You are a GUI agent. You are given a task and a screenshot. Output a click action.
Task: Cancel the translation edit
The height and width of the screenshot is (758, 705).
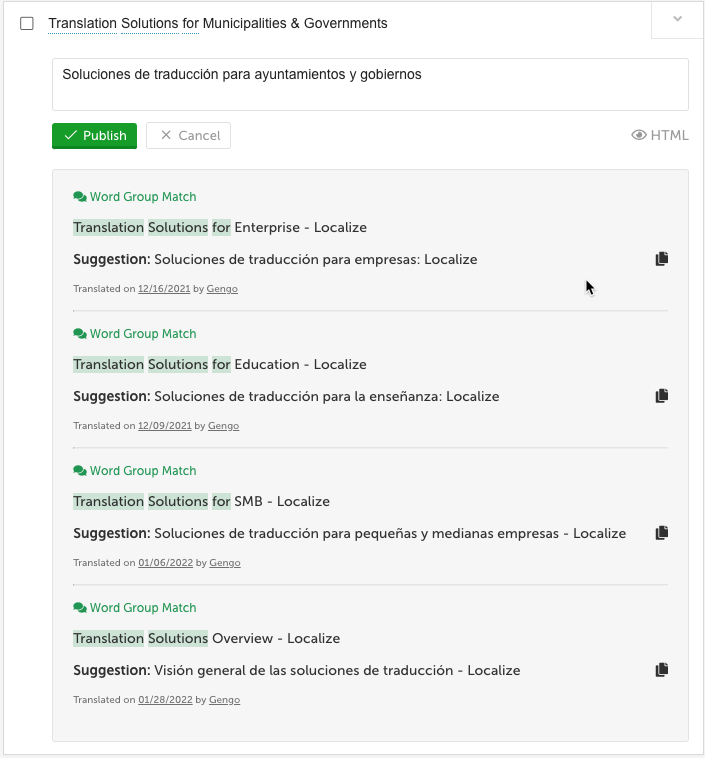point(189,136)
